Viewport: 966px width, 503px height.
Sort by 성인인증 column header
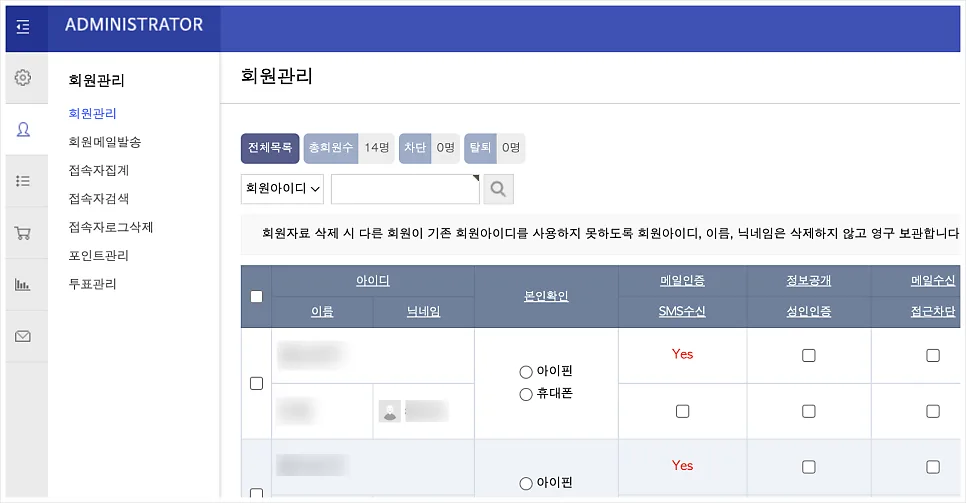tap(808, 311)
